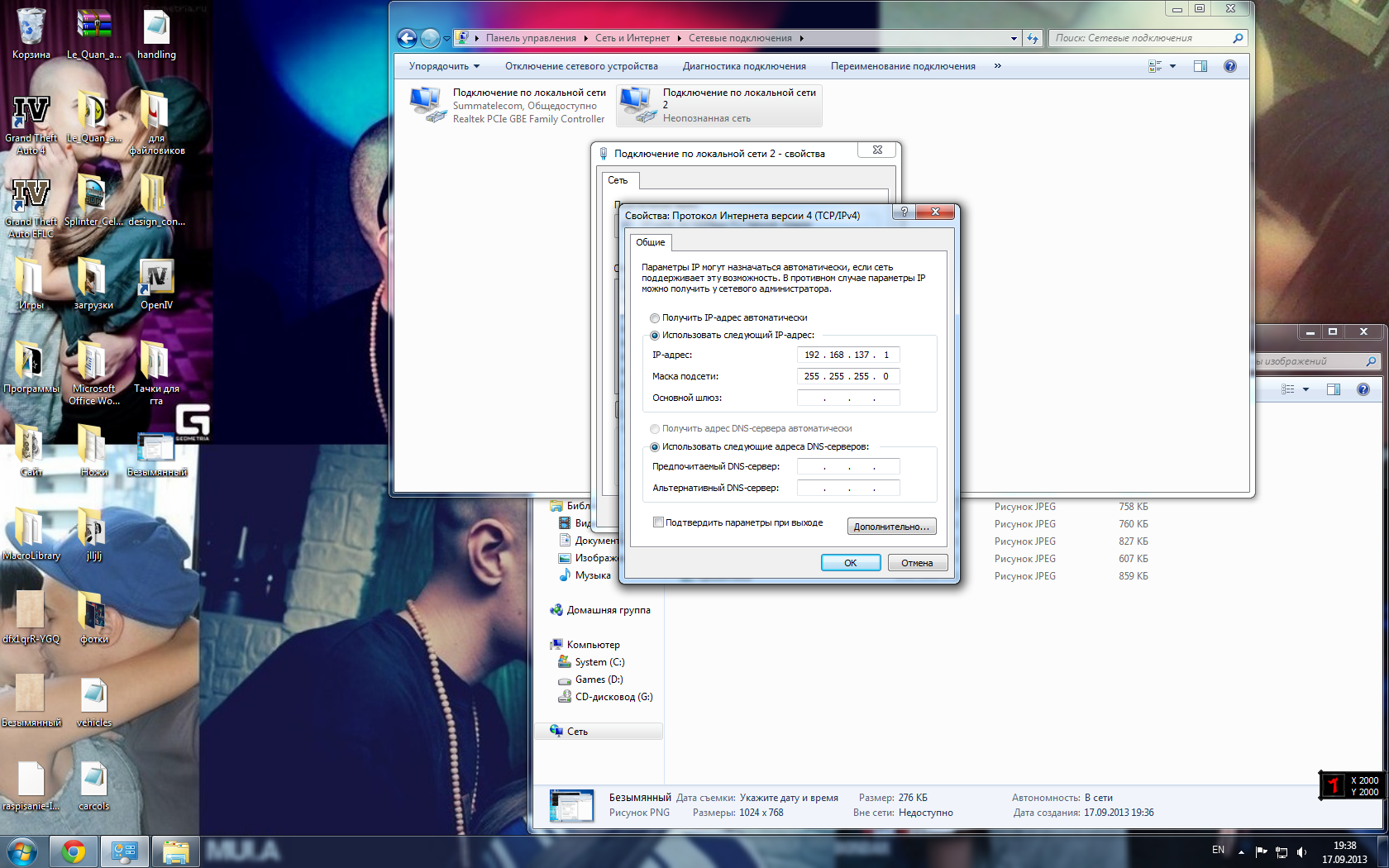Open the фотки folder on desktop
This screenshot has height=868, width=1389.
[x=93, y=618]
